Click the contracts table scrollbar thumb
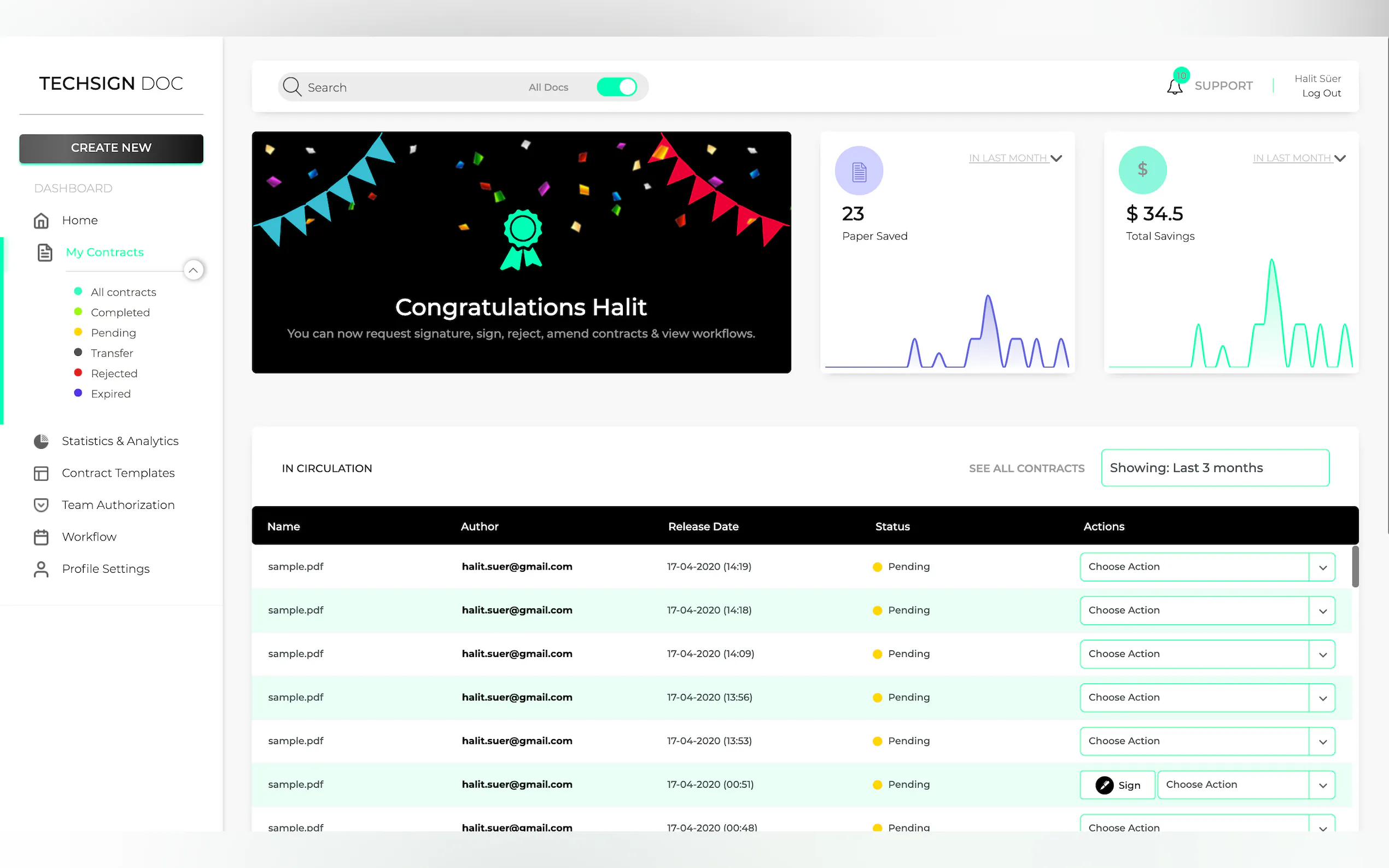The height and width of the screenshot is (868, 1389). tap(1355, 567)
